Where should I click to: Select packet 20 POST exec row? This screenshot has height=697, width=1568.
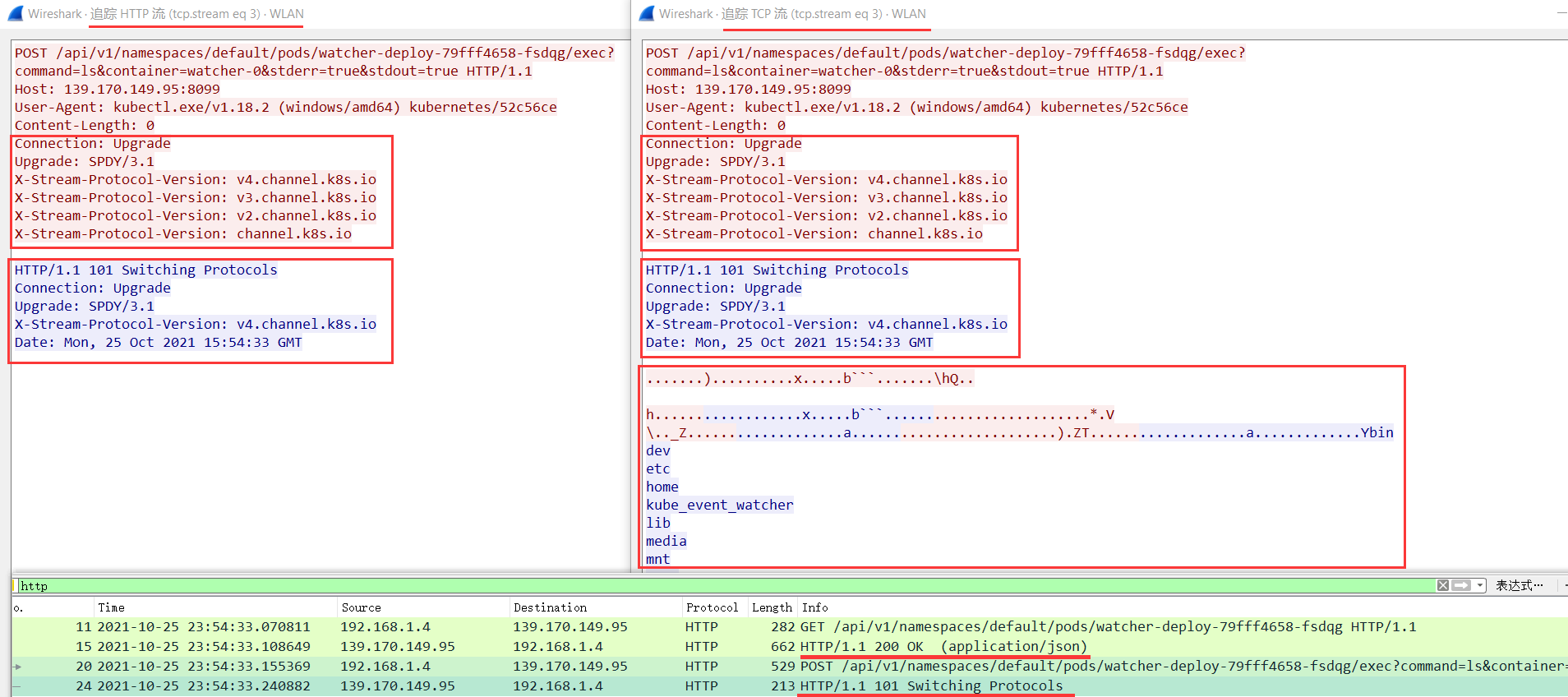tap(789, 666)
